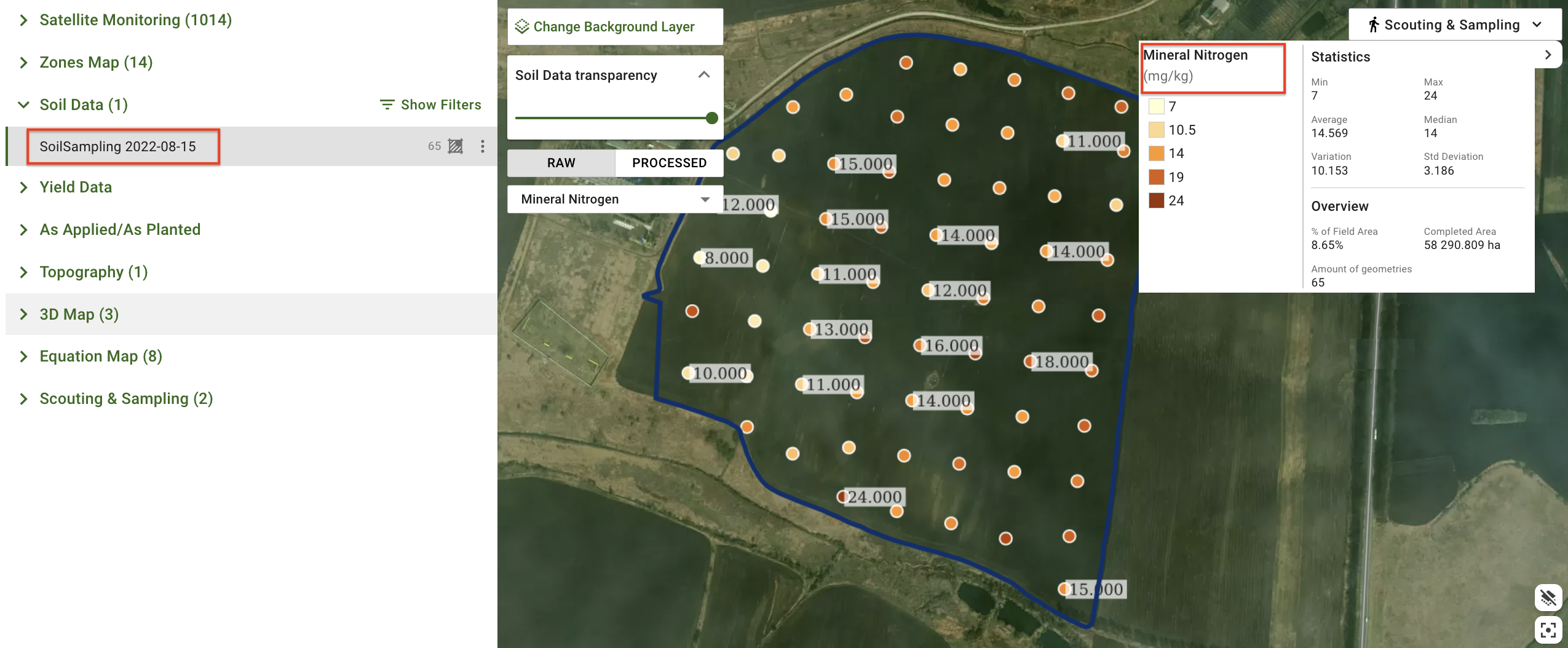Click the crossed-out layer icon on the map
Viewport: 1568px width, 648px height.
tap(1548, 598)
